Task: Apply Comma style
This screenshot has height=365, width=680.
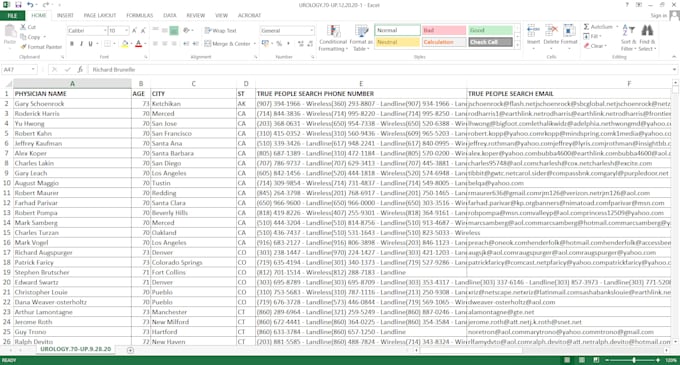Action: click(x=288, y=44)
